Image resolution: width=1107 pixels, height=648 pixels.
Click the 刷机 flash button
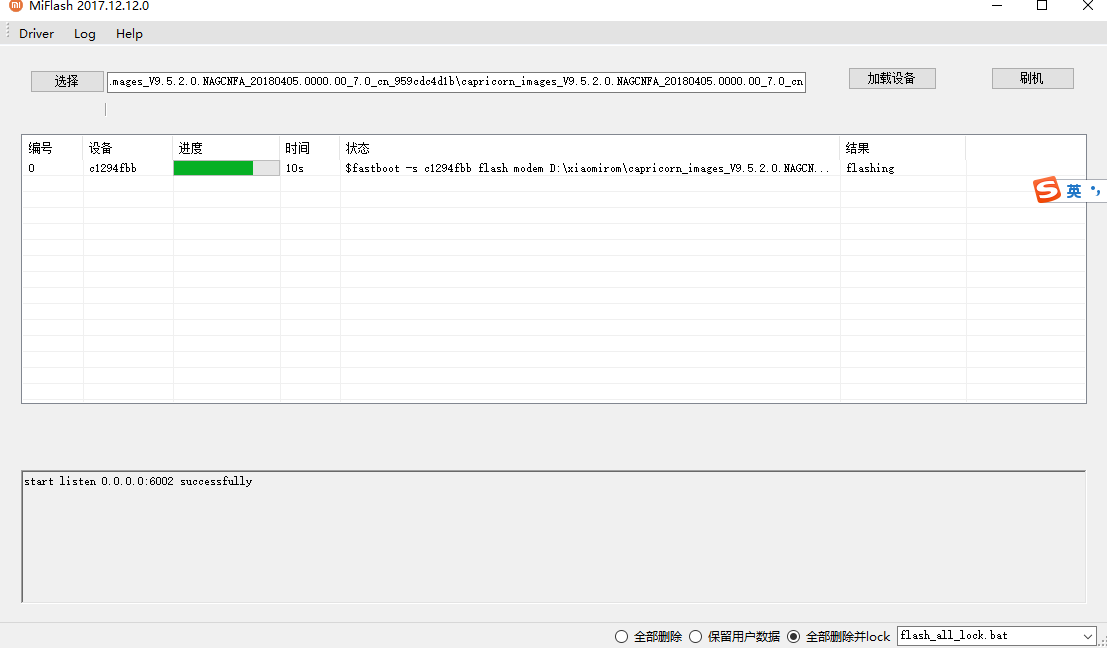1032,78
